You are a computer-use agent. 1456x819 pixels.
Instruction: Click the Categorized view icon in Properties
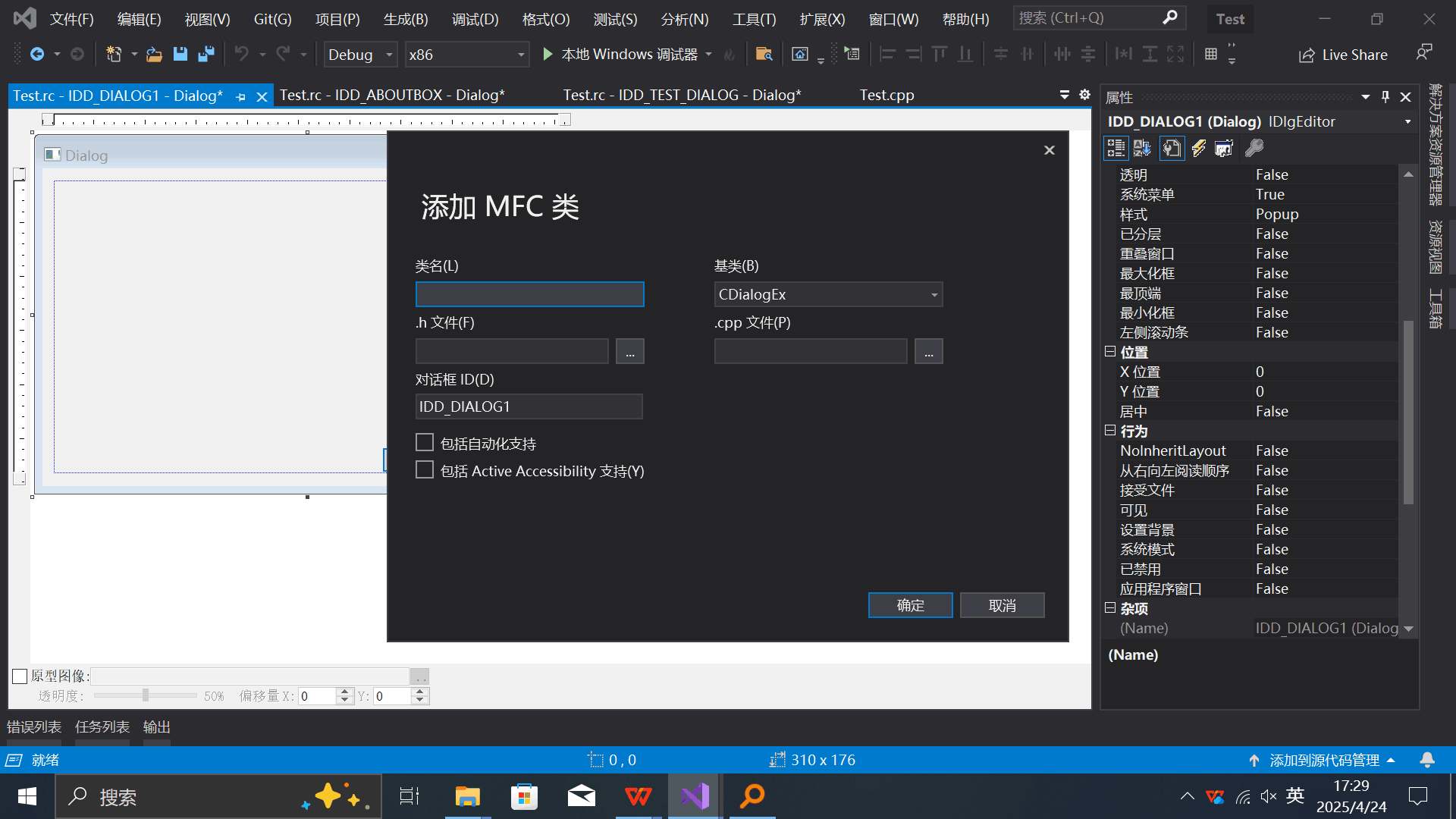point(1116,148)
